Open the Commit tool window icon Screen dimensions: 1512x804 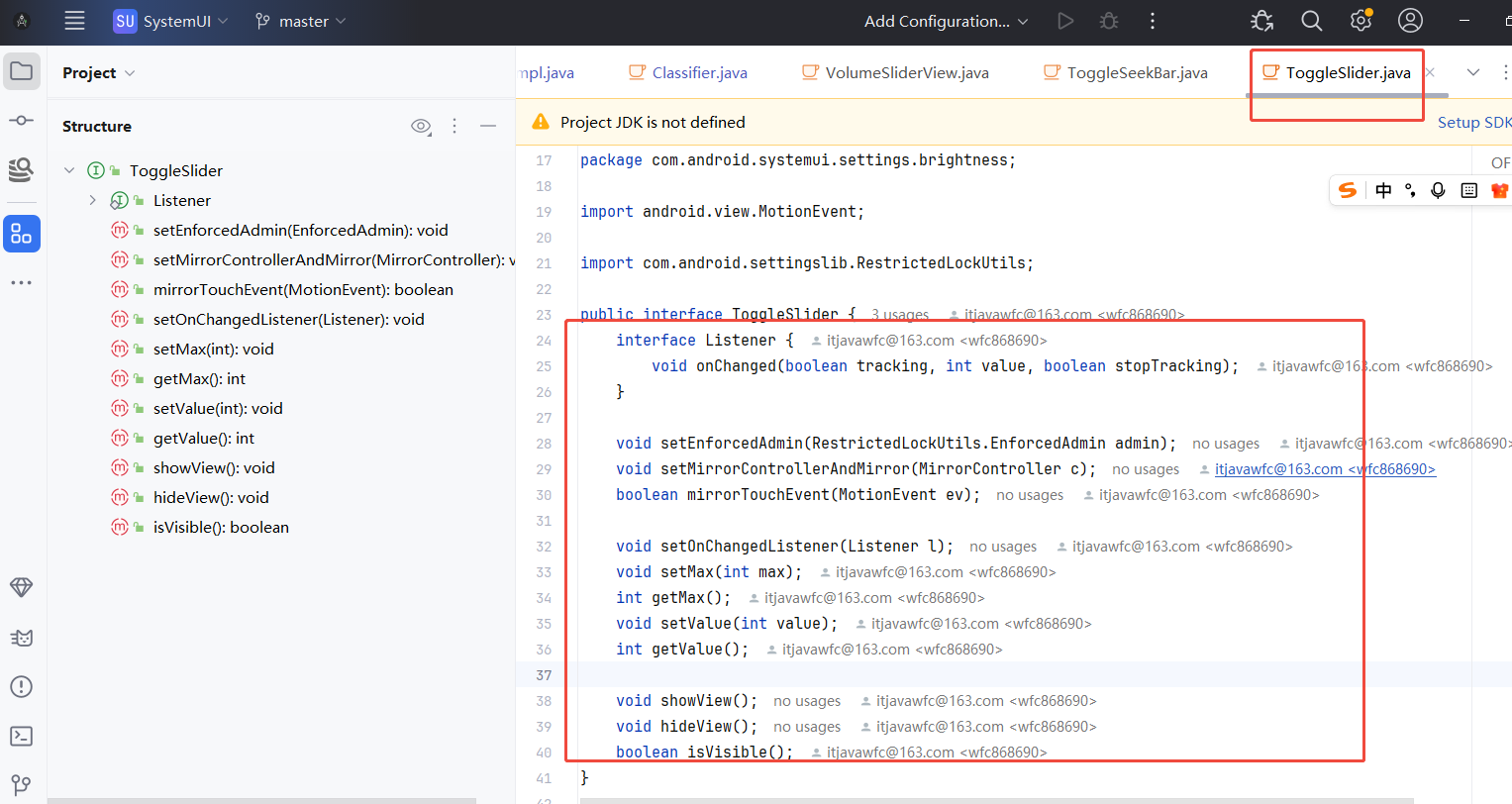pos(22,120)
